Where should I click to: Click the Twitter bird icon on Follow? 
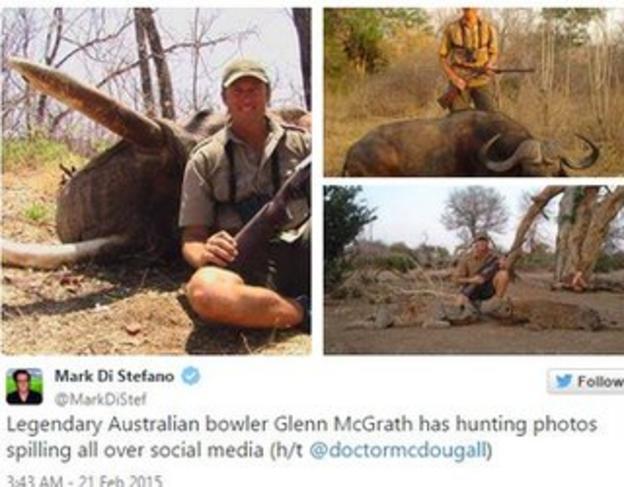tap(564, 381)
